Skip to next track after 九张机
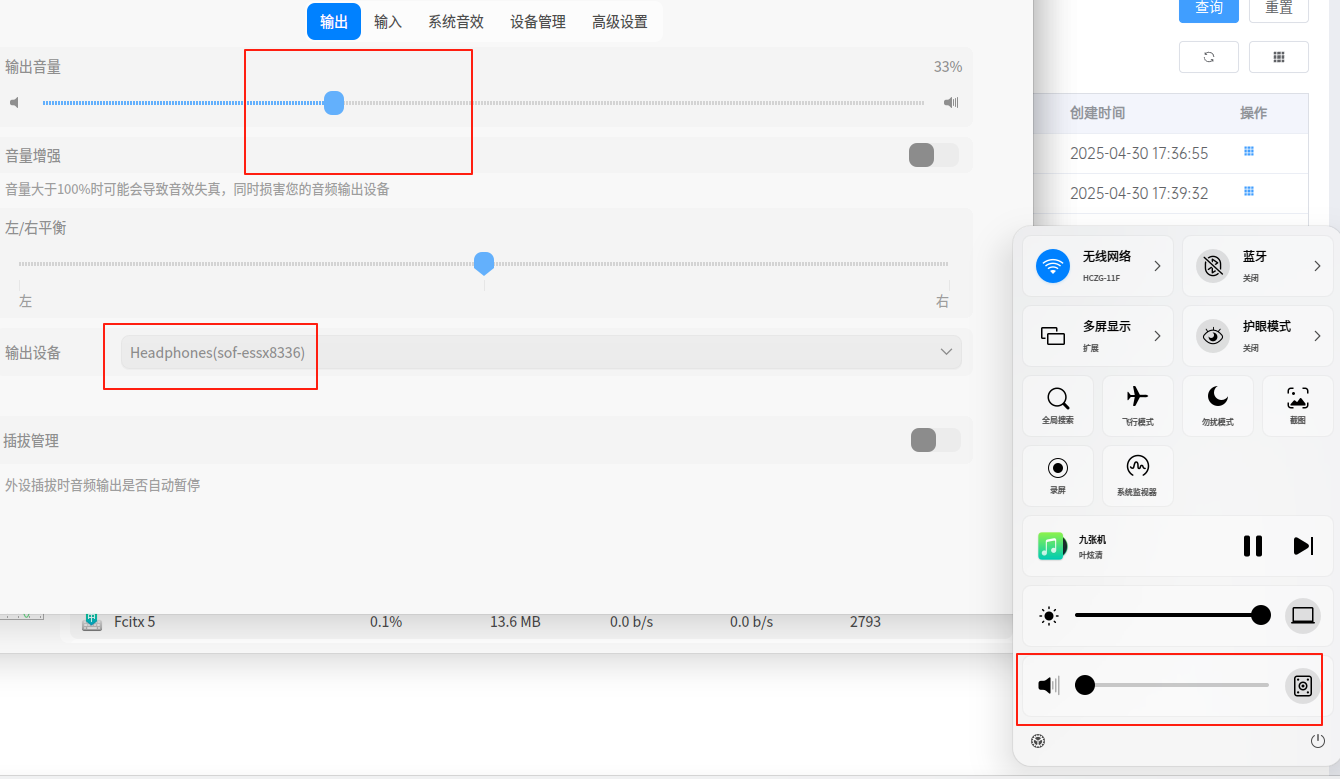Viewport: 1340px width, 779px height. [x=1303, y=546]
